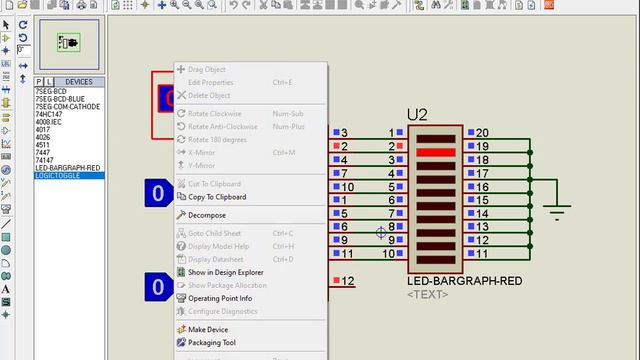
Task: Click the horizontal X-Mirror flip icon
Action: pyautogui.click(x=23, y=66)
